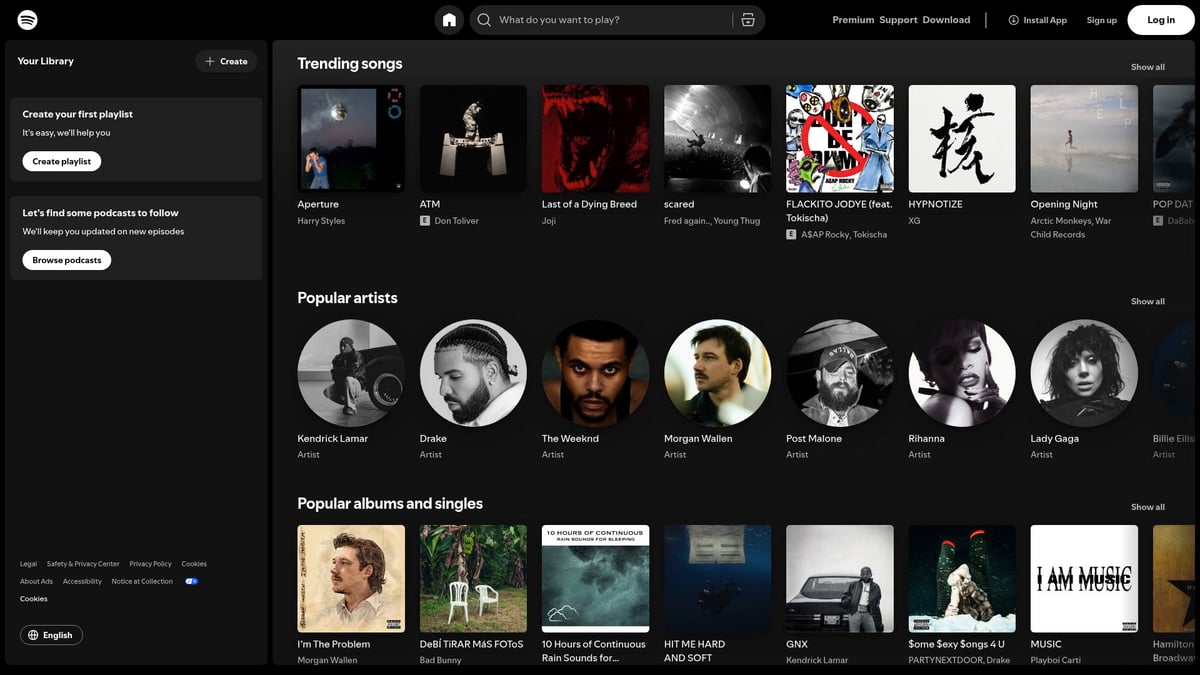Click the Spotify logo icon
The width and height of the screenshot is (1200, 675).
click(28, 20)
